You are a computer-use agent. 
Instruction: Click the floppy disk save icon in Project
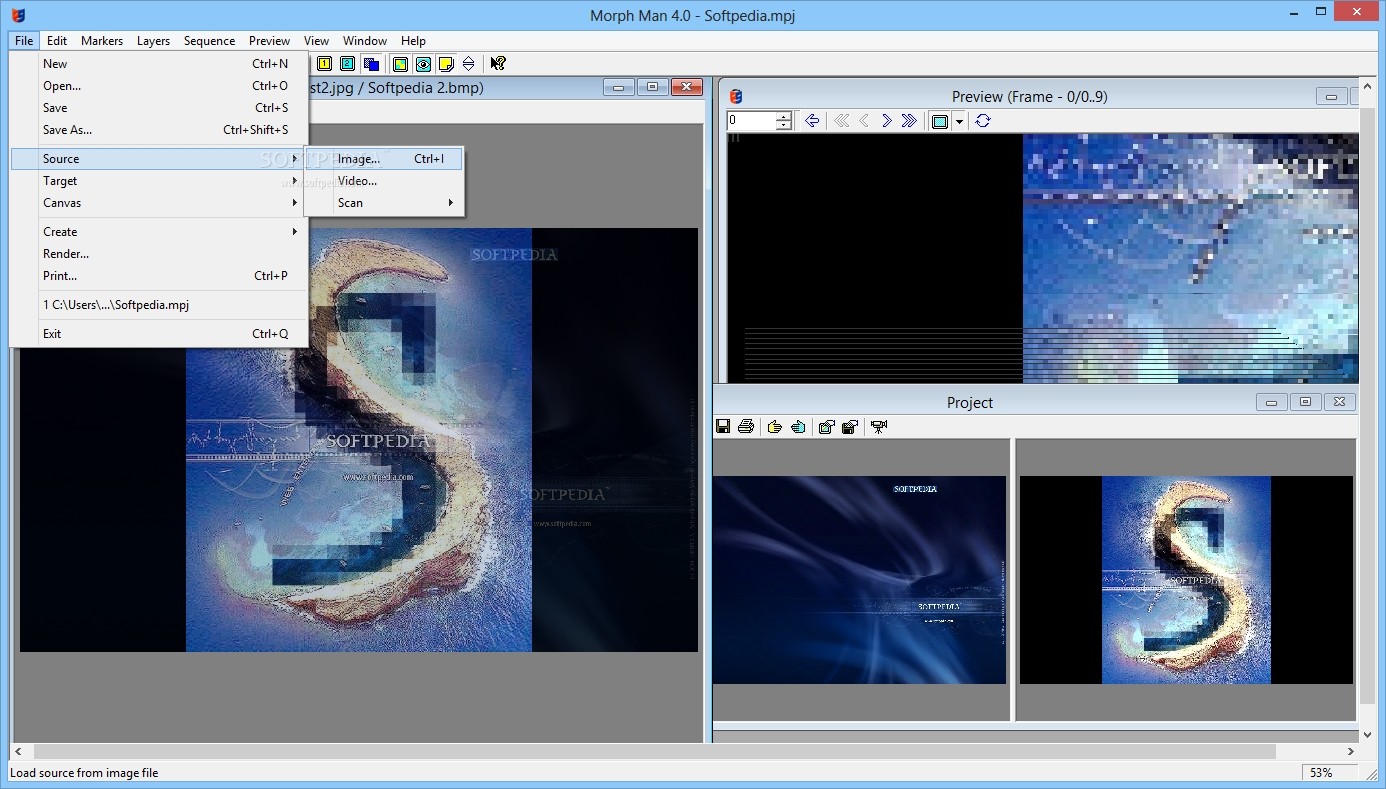[x=723, y=427]
